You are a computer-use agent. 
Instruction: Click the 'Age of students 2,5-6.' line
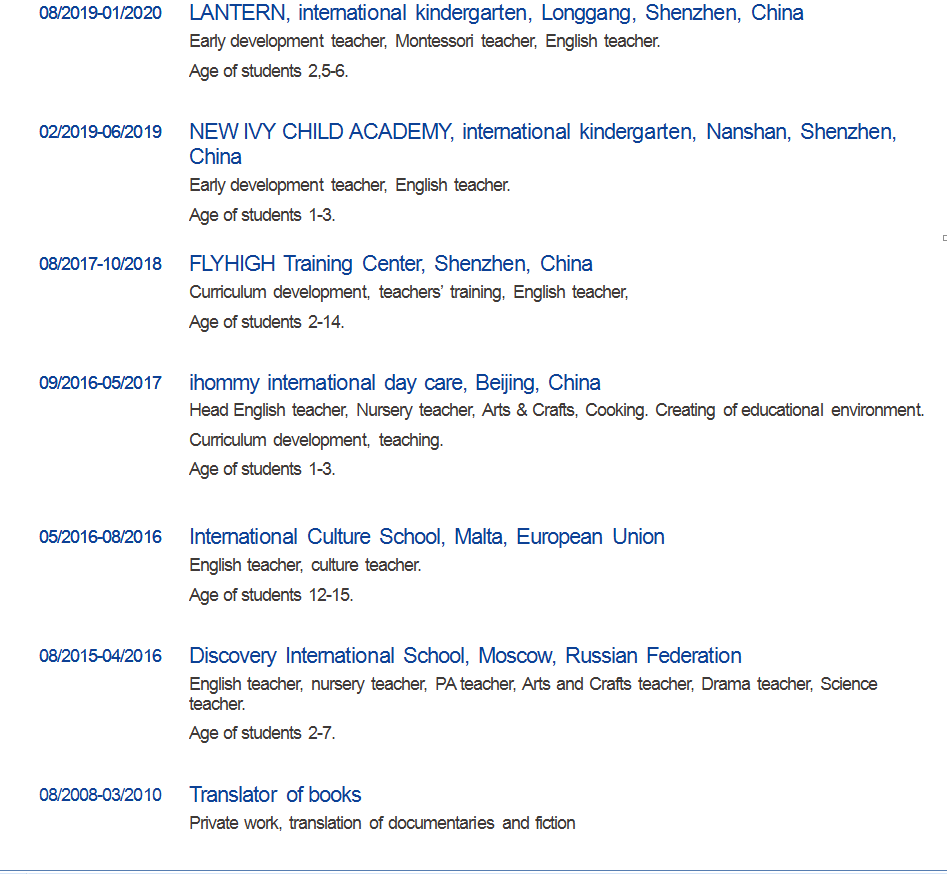pyautogui.click(x=268, y=71)
